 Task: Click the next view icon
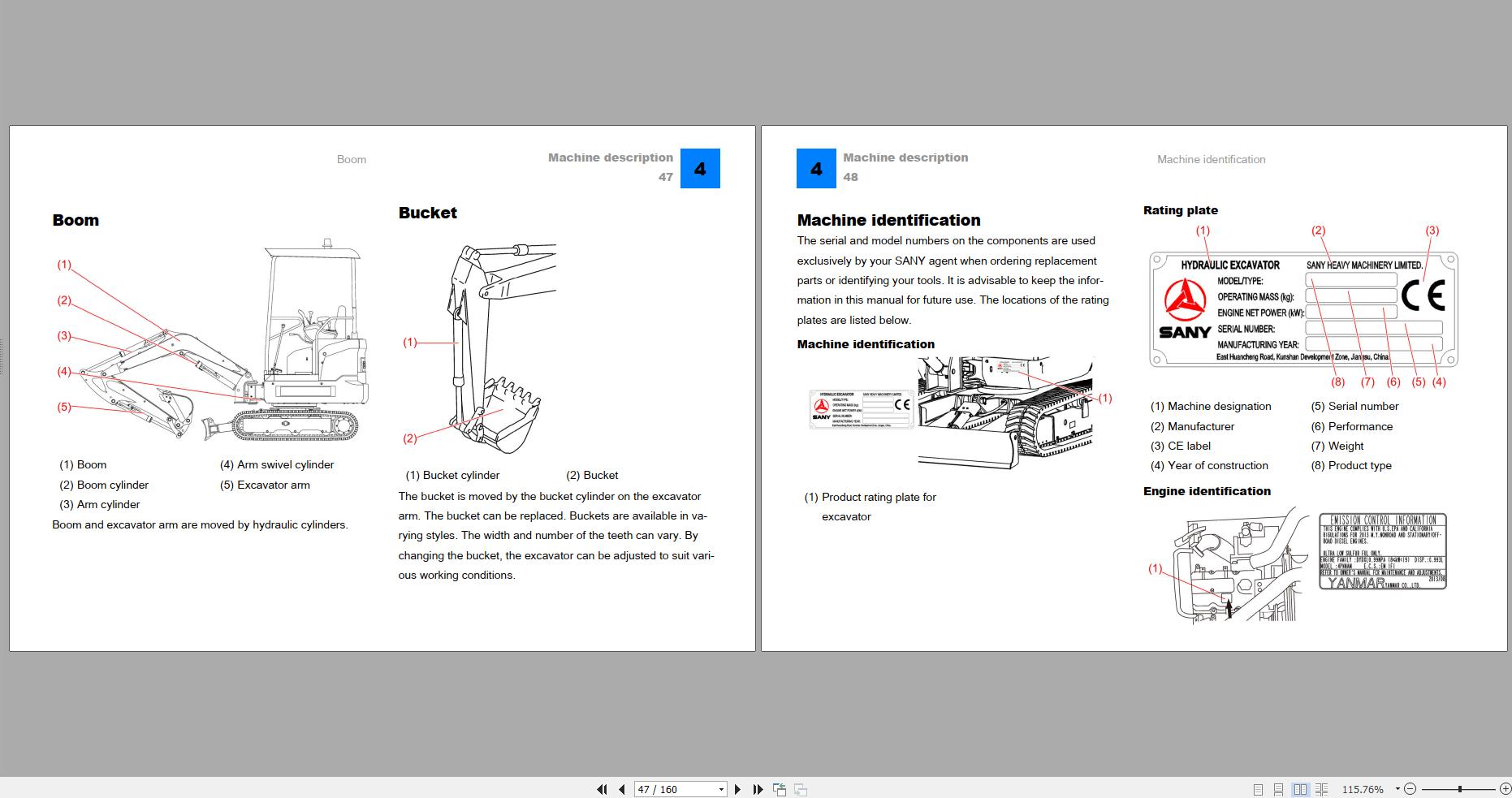tap(801, 789)
